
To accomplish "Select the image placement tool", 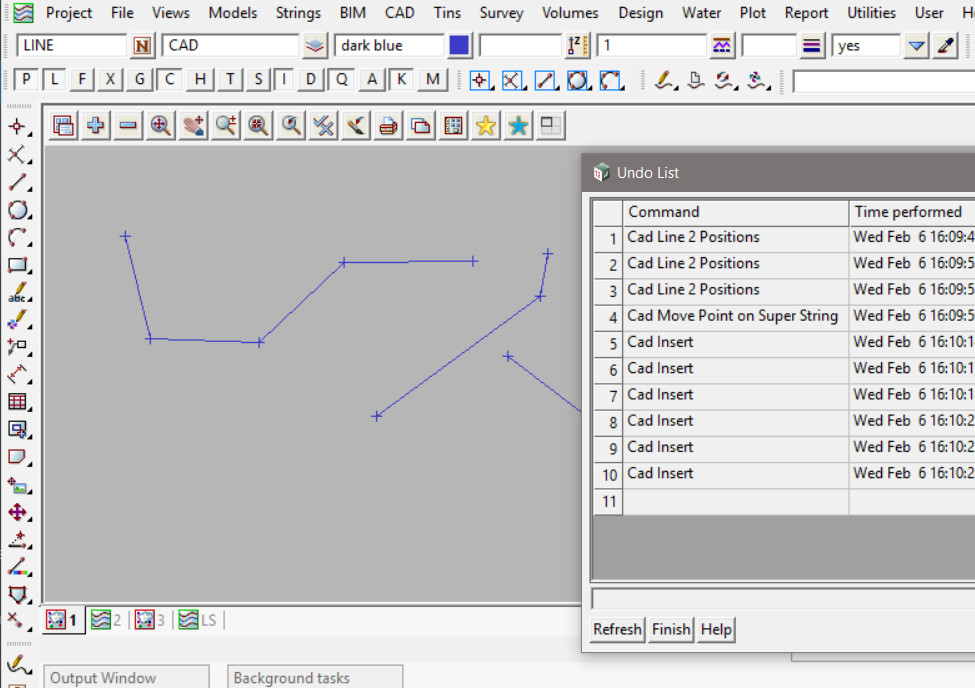I will click(17, 485).
